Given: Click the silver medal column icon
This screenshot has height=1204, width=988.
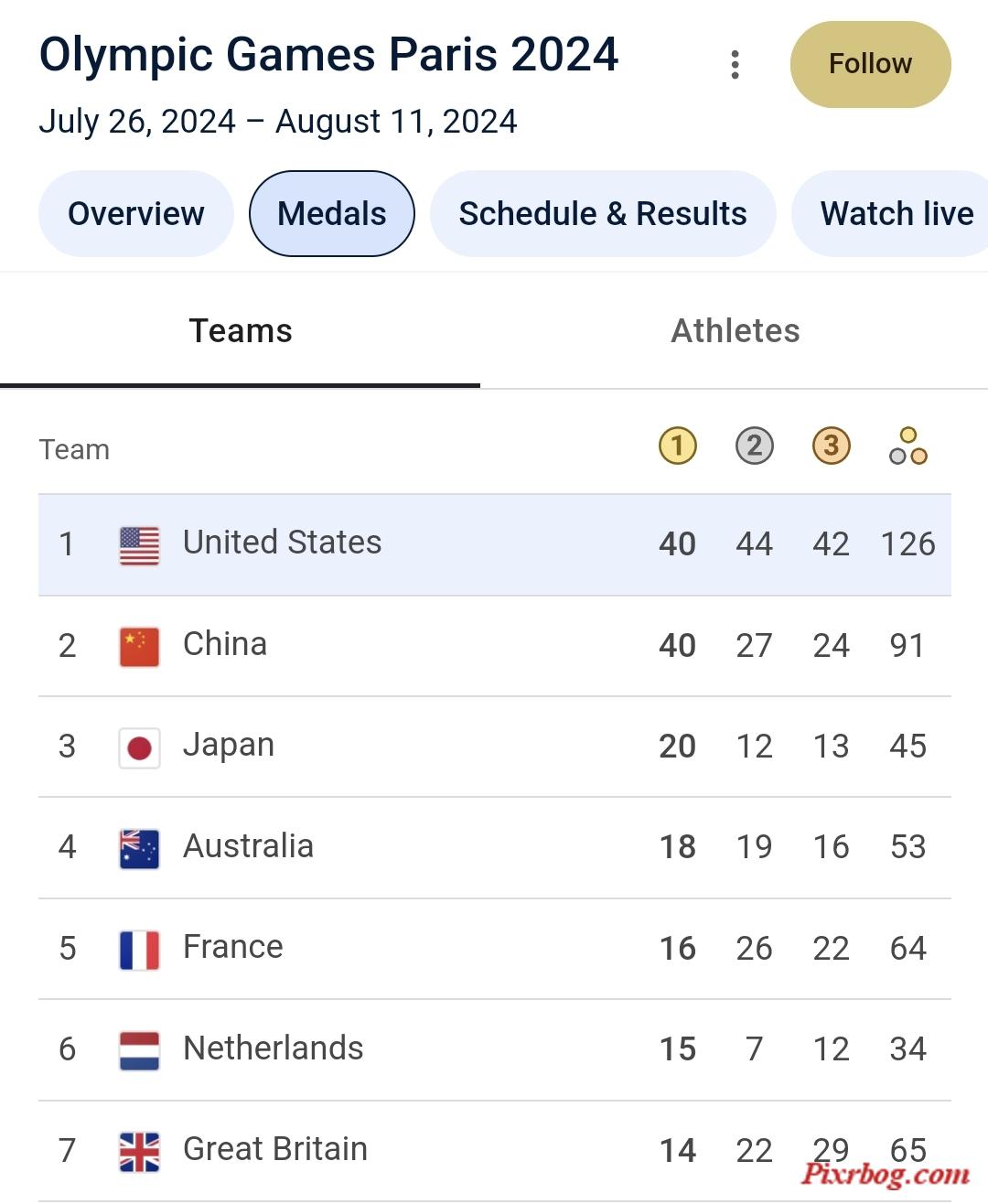Looking at the screenshot, I should click(755, 446).
